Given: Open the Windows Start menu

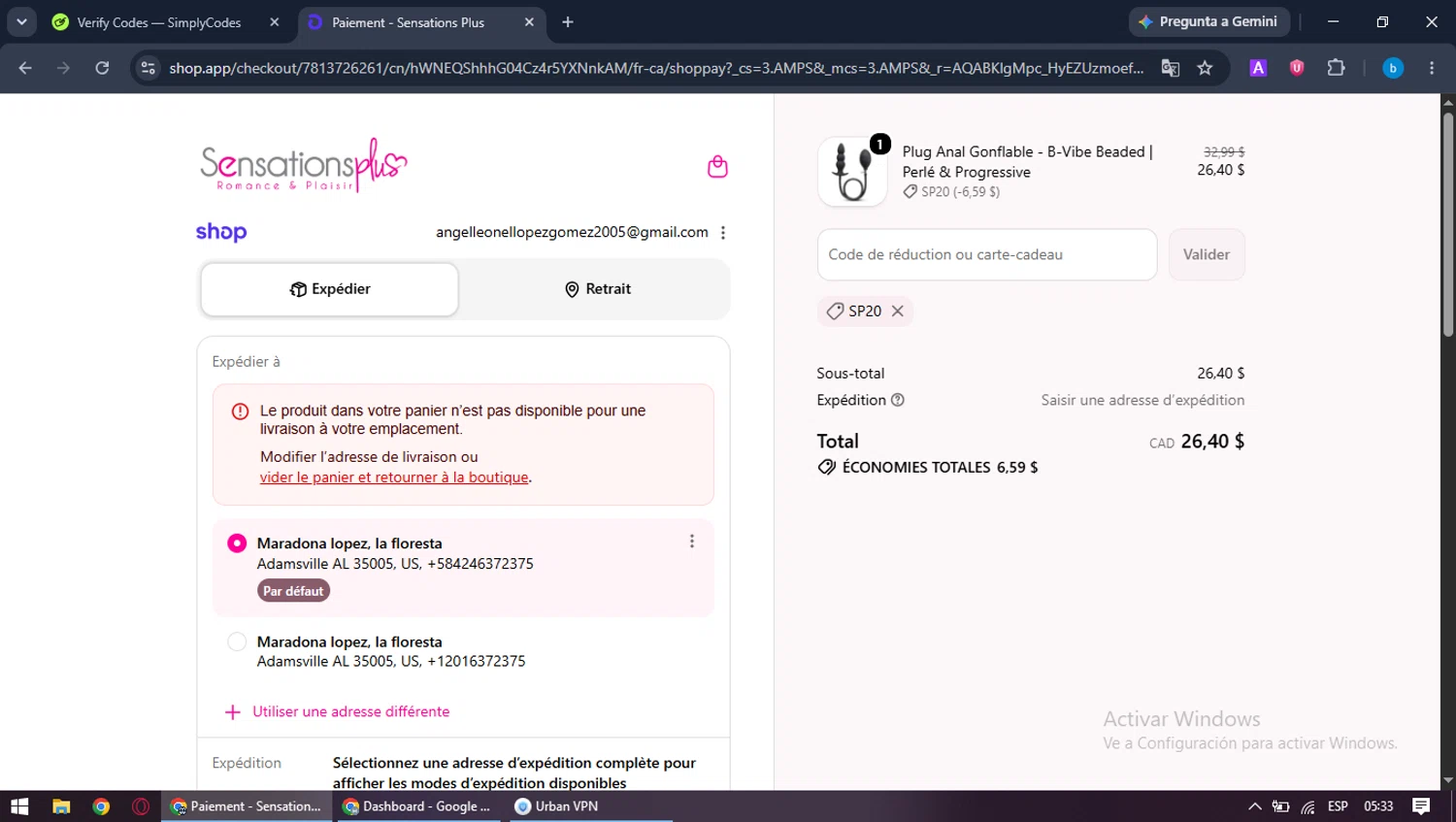Looking at the screenshot, I should click(x=19, y=806).
